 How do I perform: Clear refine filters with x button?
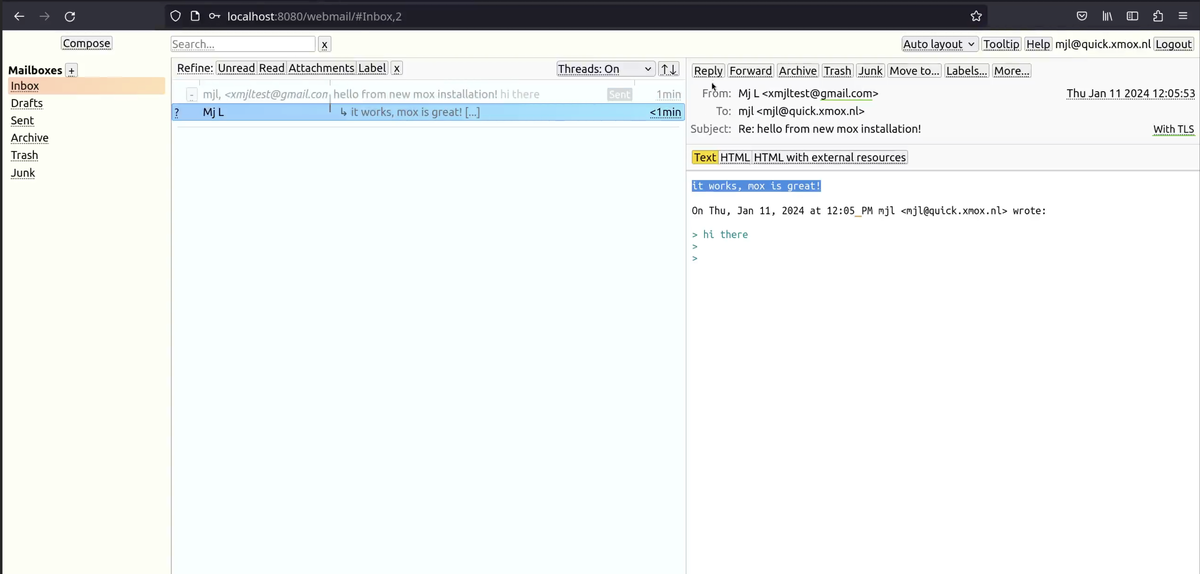click(x=397, y=69)
